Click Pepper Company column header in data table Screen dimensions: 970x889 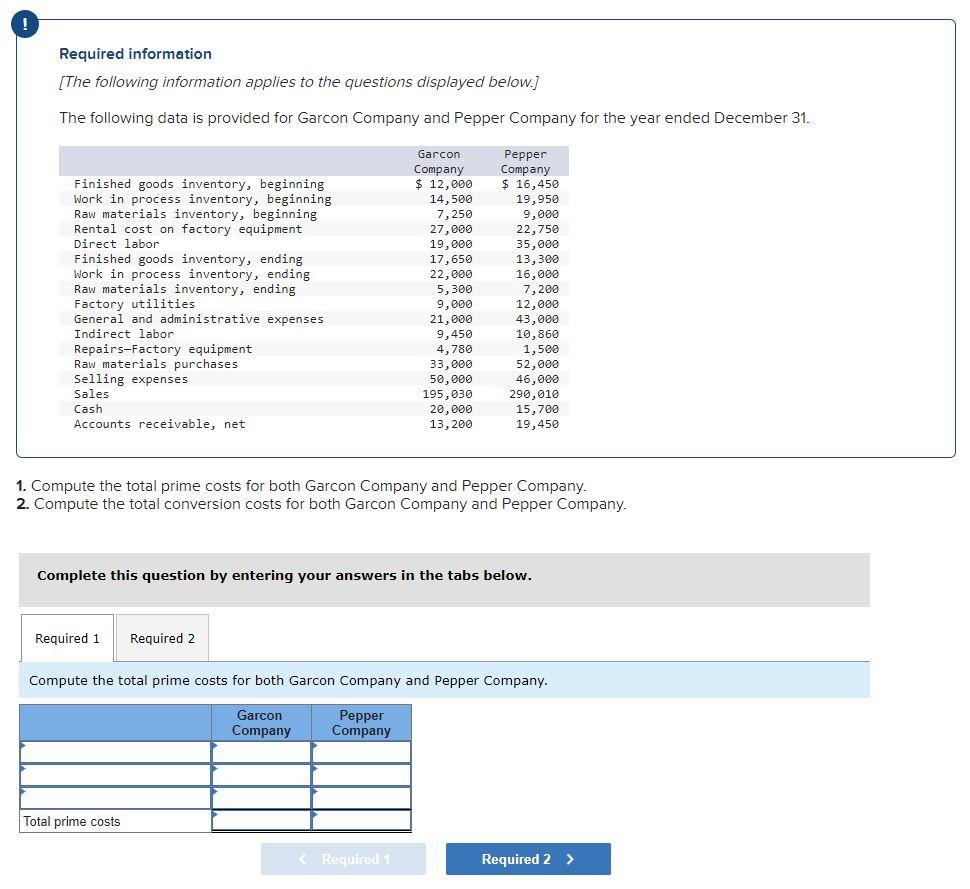pyautogui.click(x=525, y=161)
